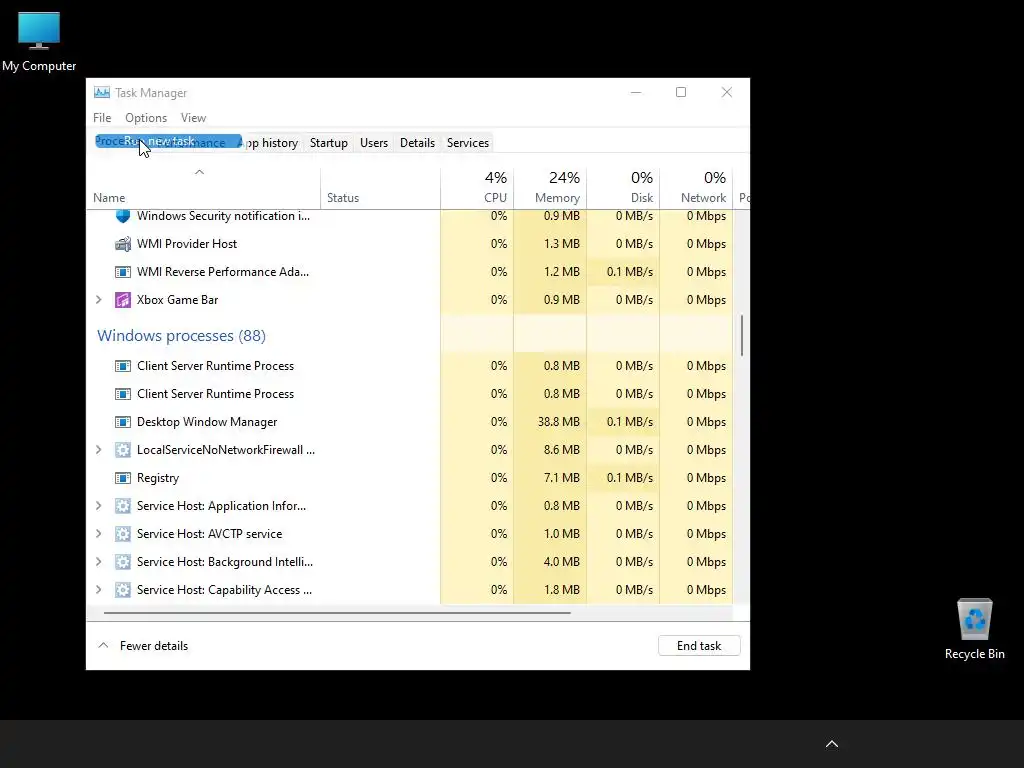The image size is (1024, 768).
Task: Close the Task Manager window
Action: tap(726, 93)
